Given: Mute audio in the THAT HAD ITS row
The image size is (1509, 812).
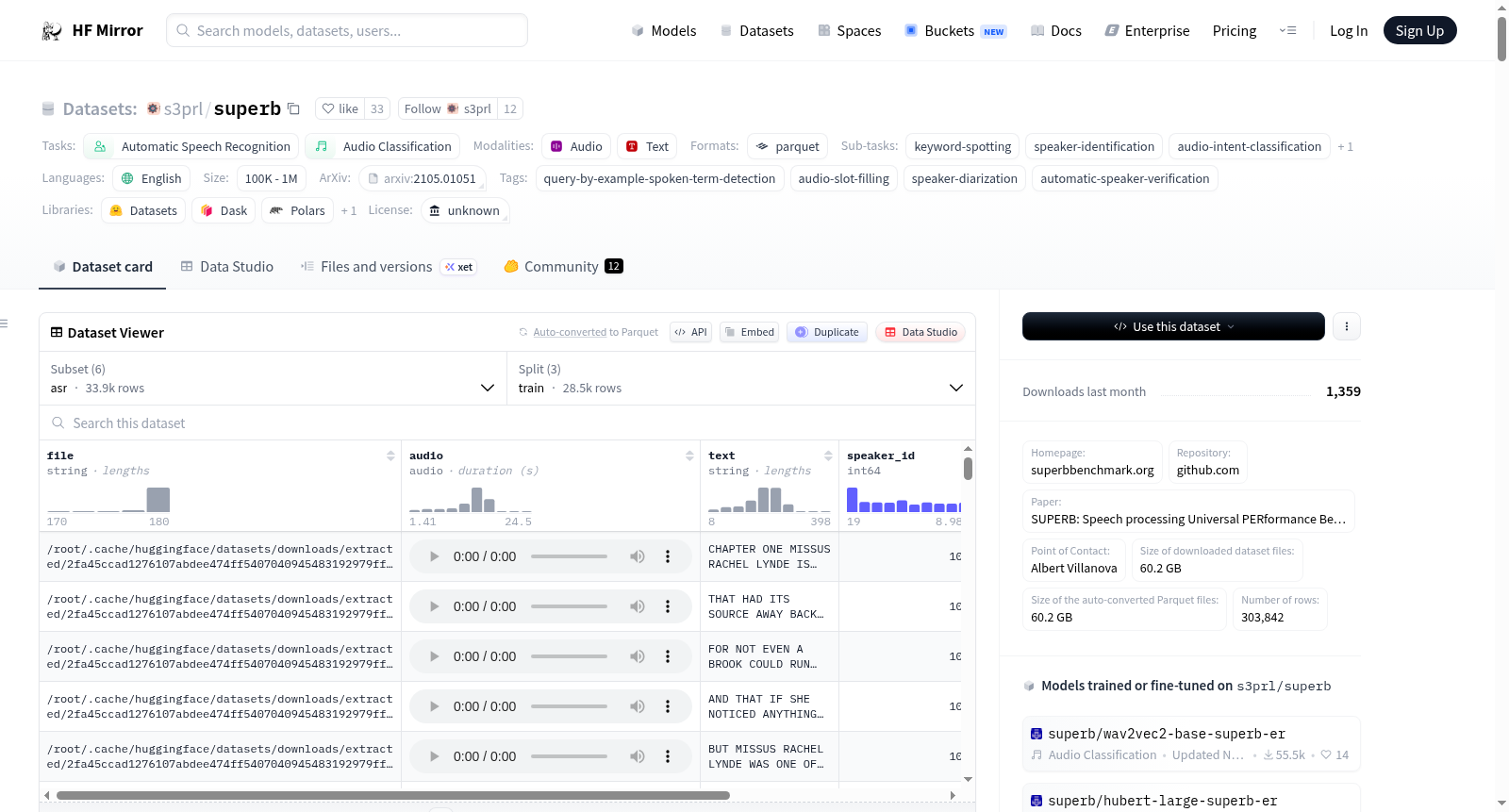Looking at the screenshot, I should pyautogui.click(x=638, y=606).
